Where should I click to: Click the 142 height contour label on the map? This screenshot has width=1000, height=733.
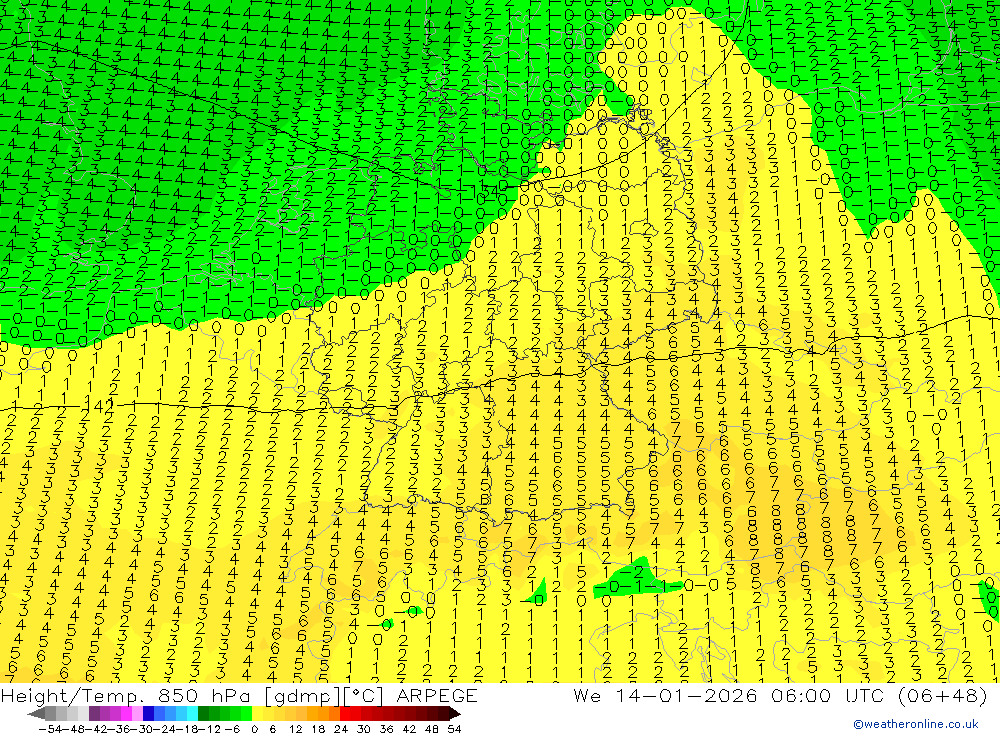99,406
